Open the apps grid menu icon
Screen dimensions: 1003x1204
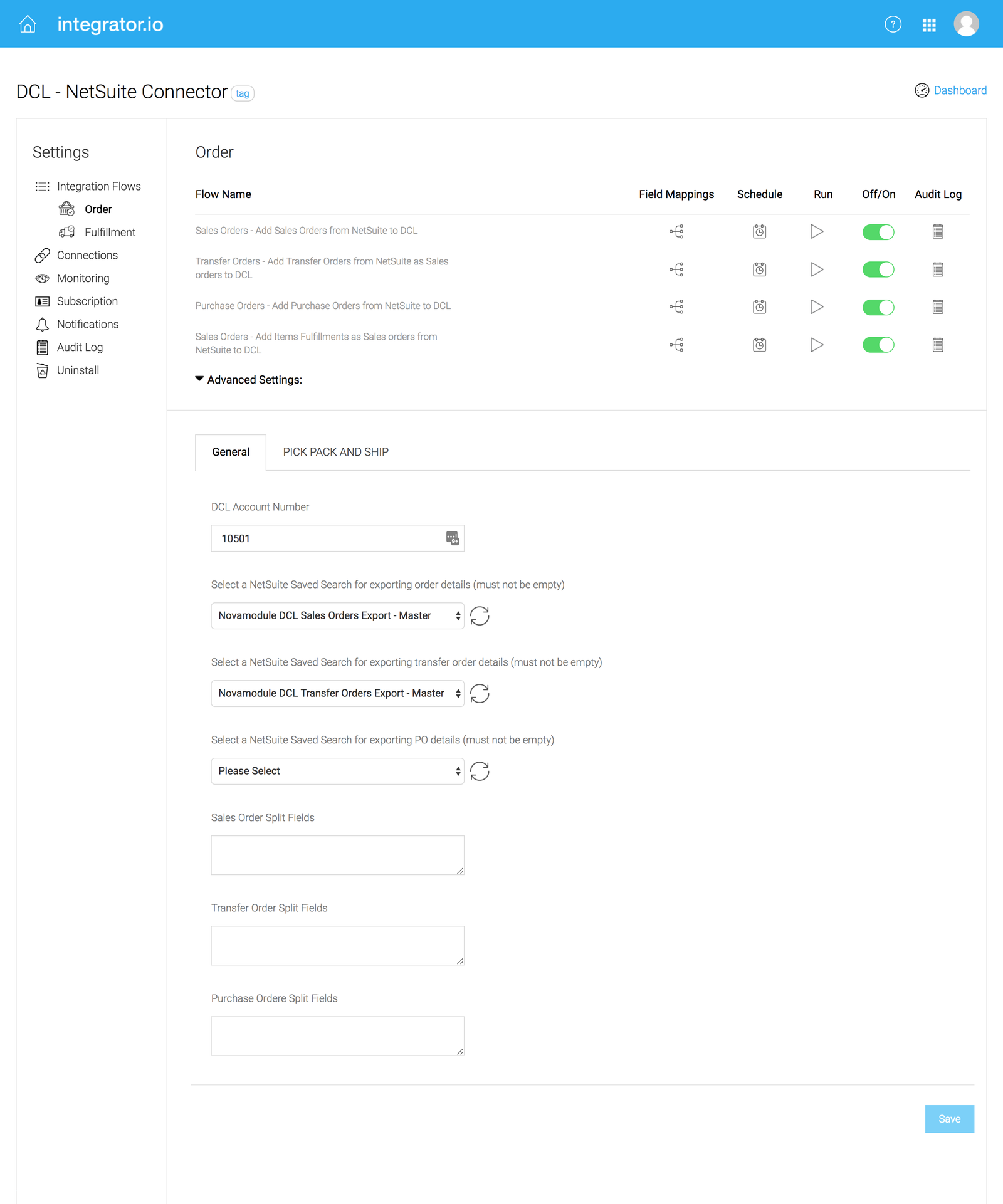(x=929, y=24)
